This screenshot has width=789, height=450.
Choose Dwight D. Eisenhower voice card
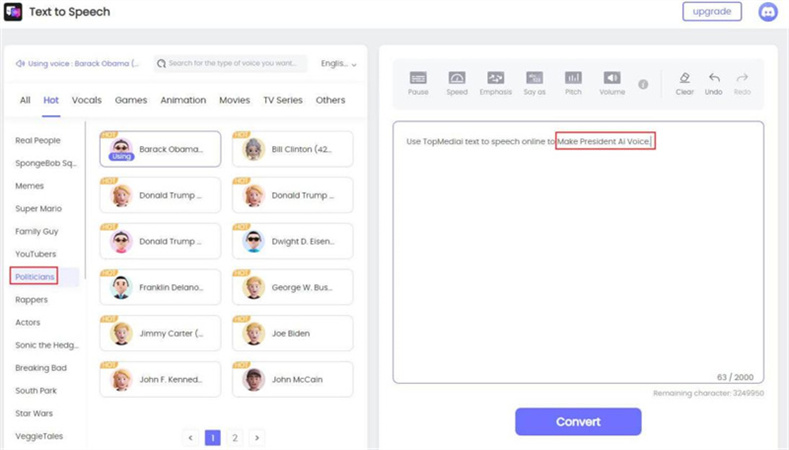(292, 241)
